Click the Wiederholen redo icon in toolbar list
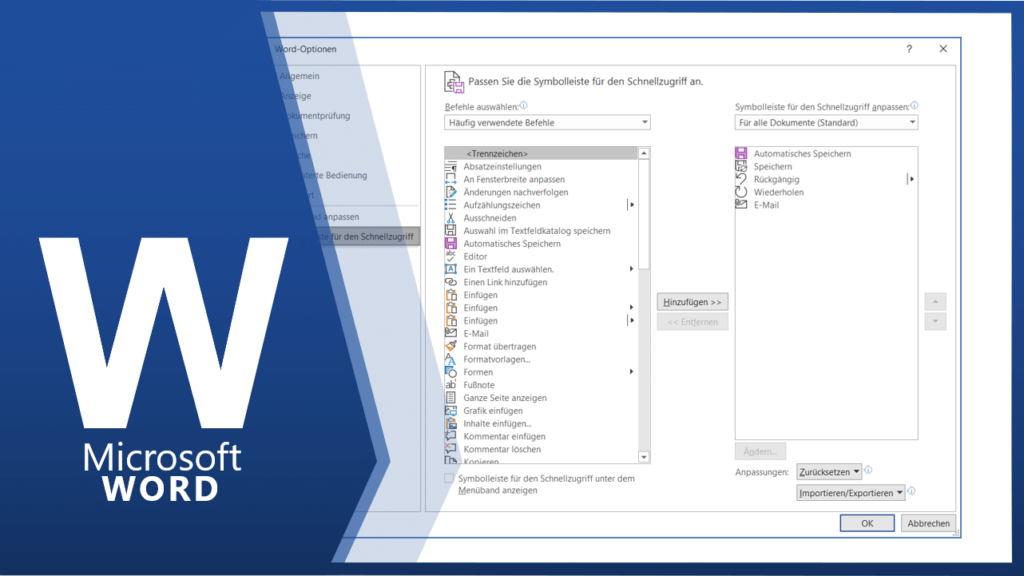The height and width of the screenshot is (576, 1024). point(741,192)
